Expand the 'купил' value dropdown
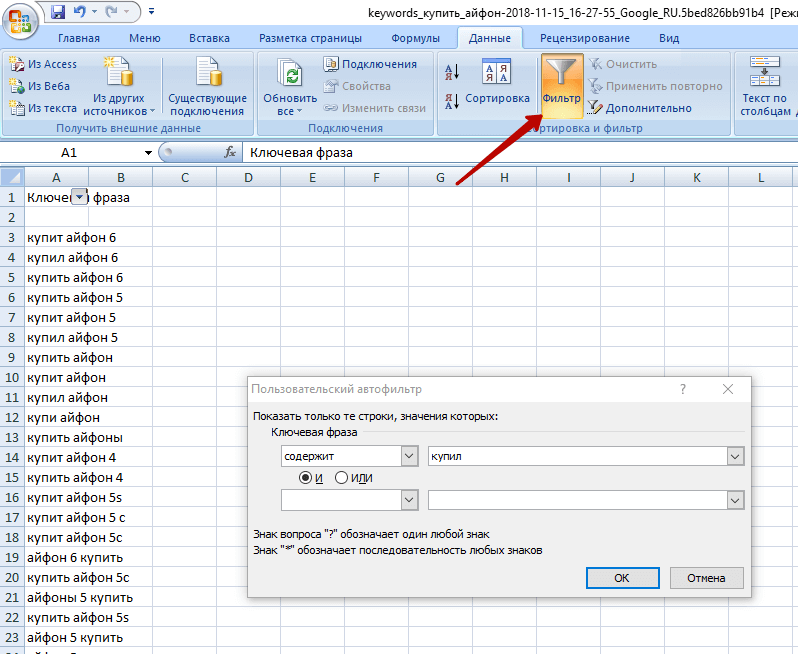The image size is (798, 654). click(736, 456)
